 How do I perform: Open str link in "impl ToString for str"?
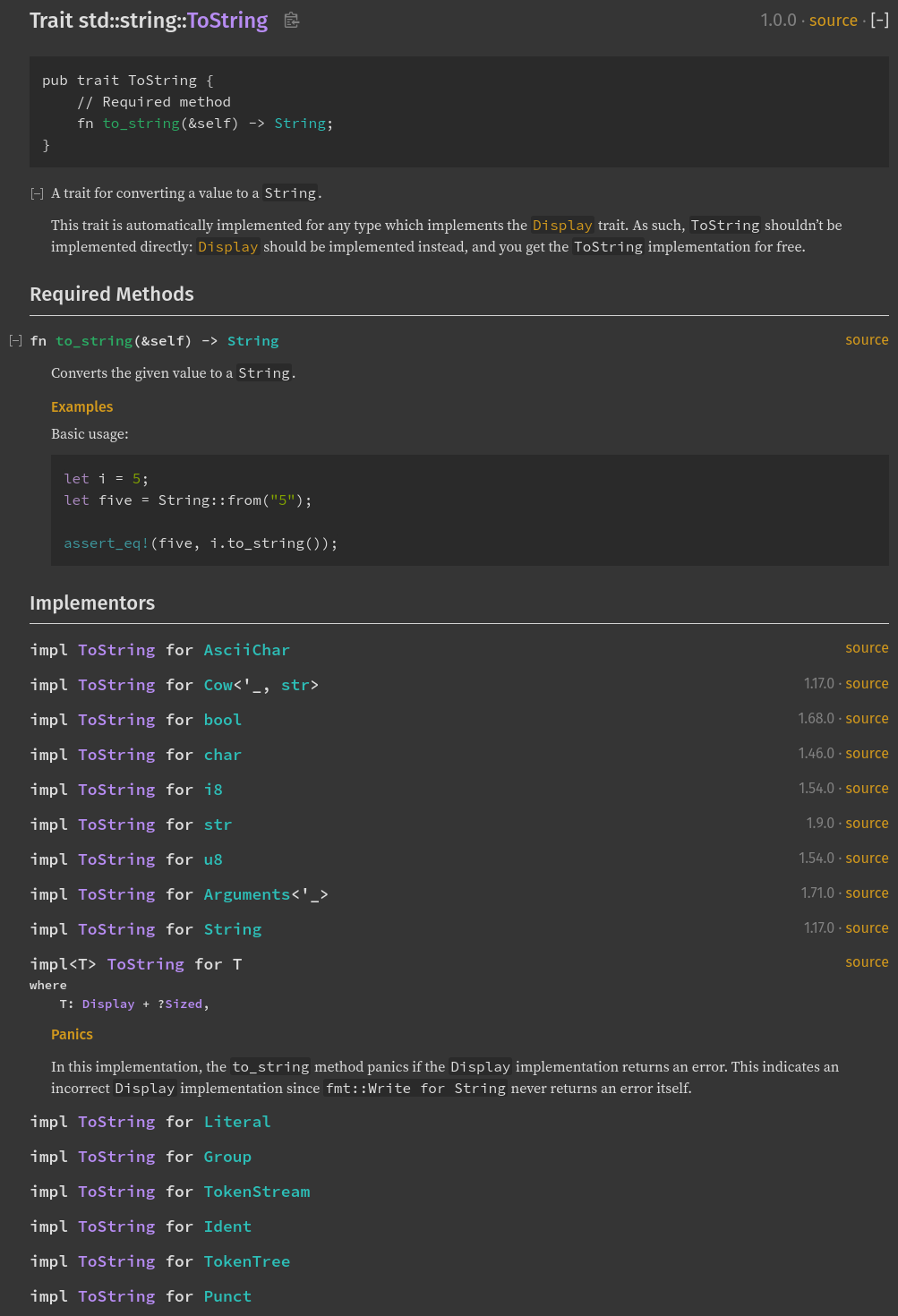(x=218, y=825)
